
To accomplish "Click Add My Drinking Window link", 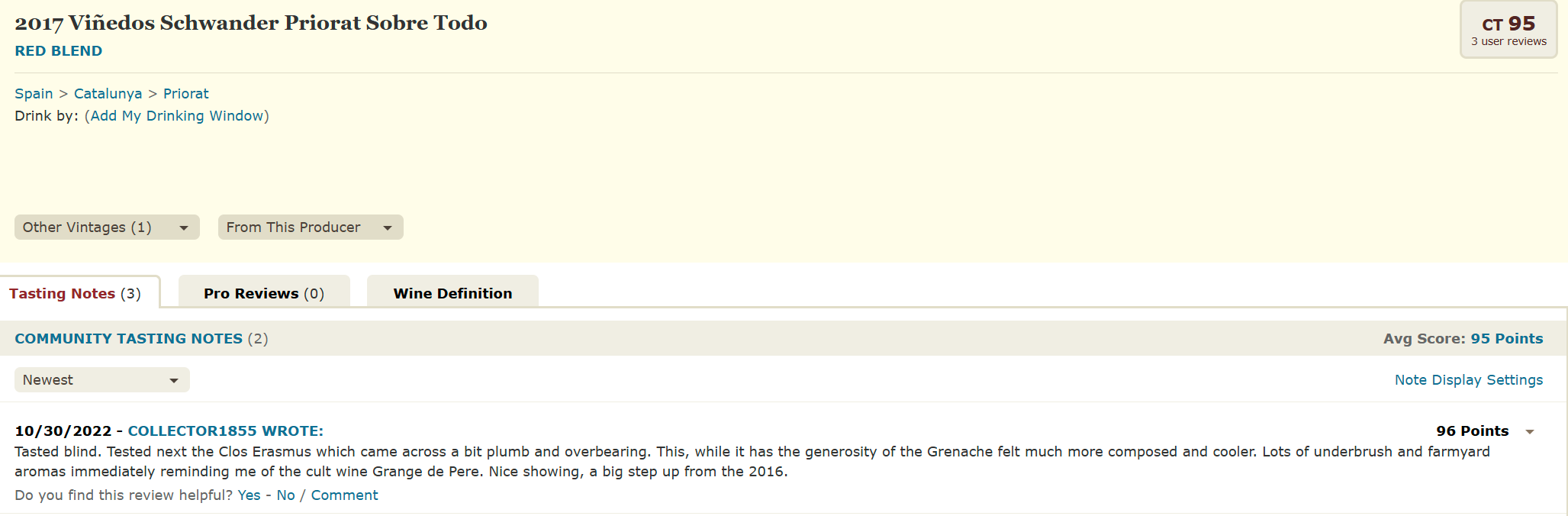I will 177,116.
